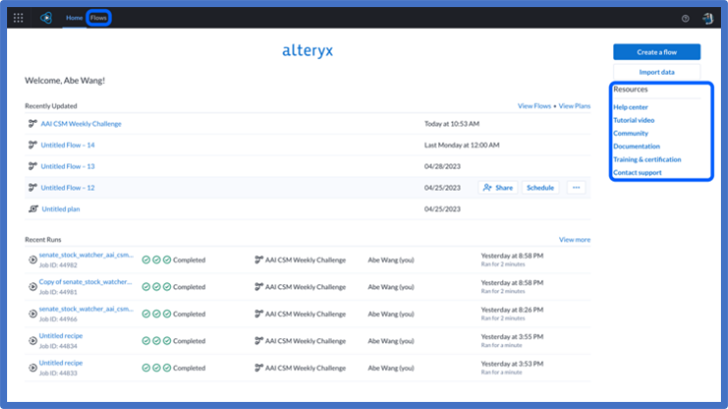Click 'Today at 10:53 AM' timestamp
The image size is (728, 409).
coord(452,124)
